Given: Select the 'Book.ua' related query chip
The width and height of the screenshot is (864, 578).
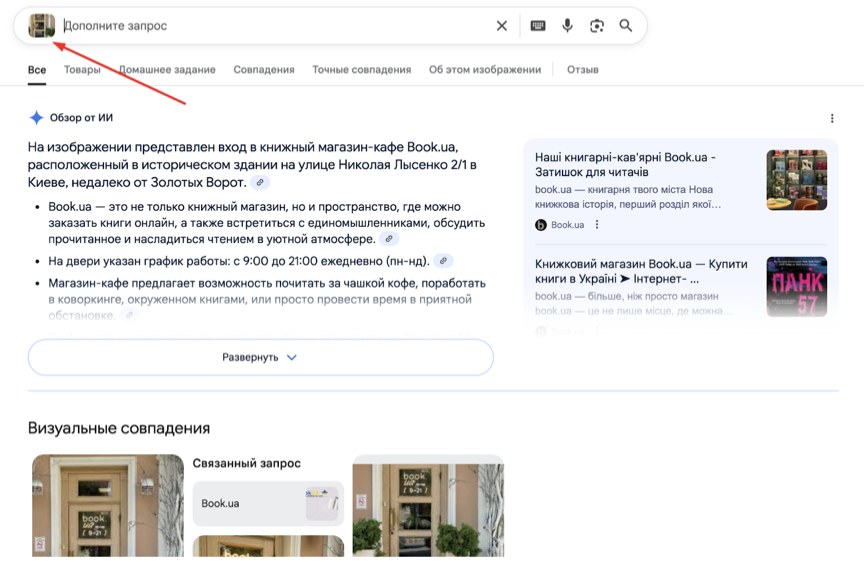Looking at the screenshot, I should click(x=268, y=504).
